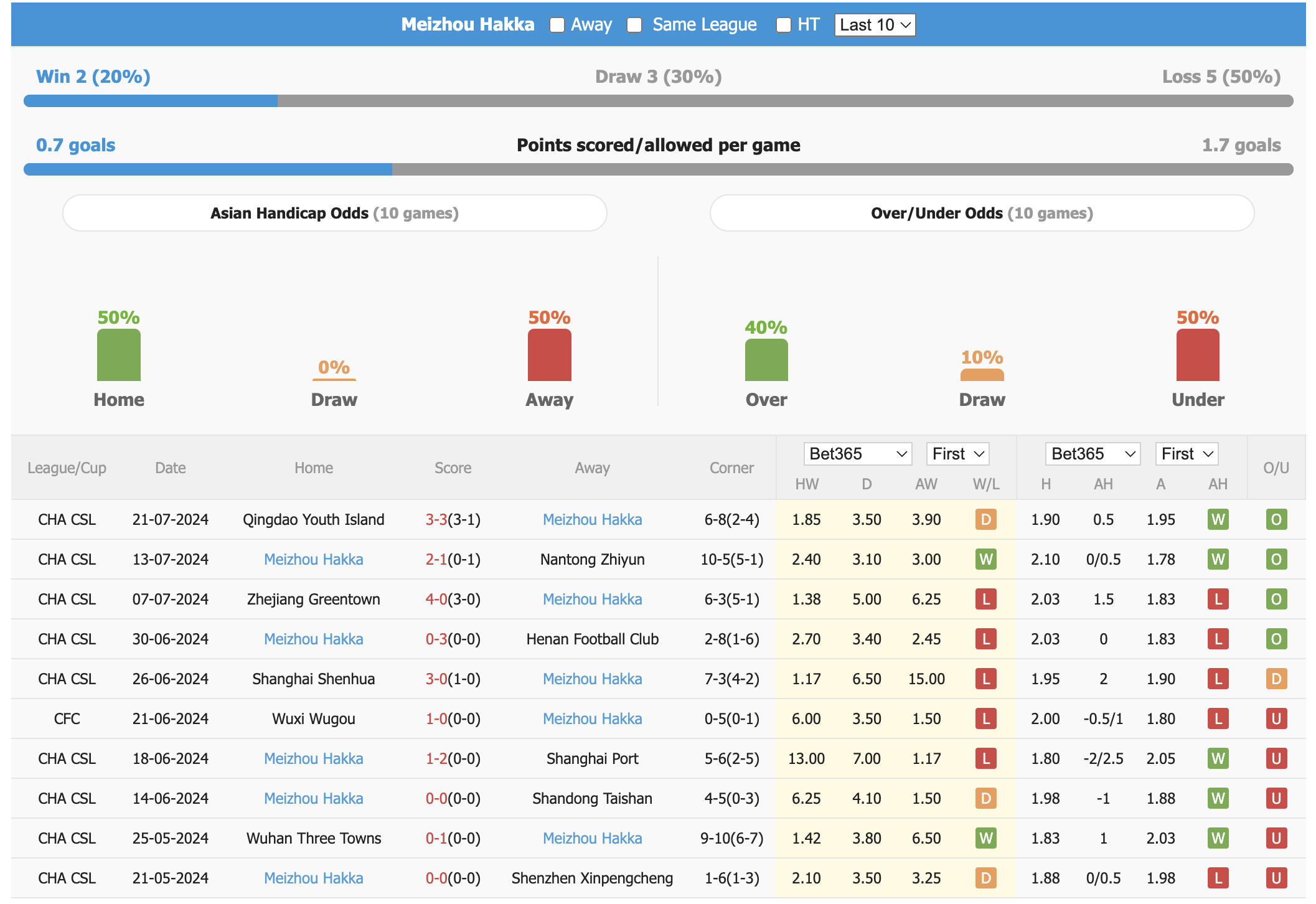The image size is (1316, 904).
Task: Click green W result badge in Wuhan Three Towns row
Action: (985, 838)
